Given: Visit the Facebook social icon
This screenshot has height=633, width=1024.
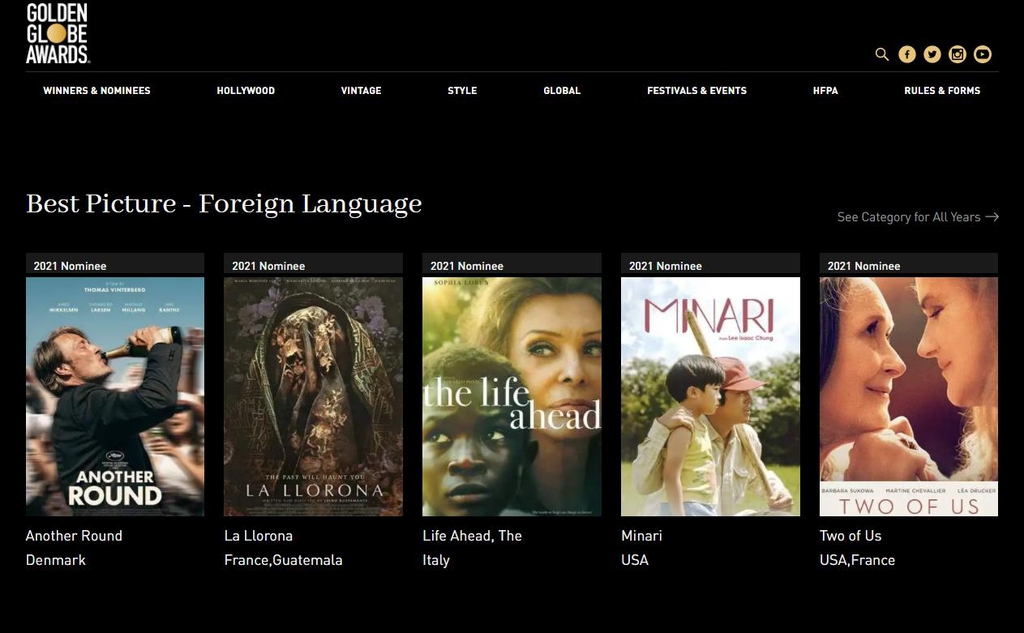Looking at the screenshot, I should [907, 54].
